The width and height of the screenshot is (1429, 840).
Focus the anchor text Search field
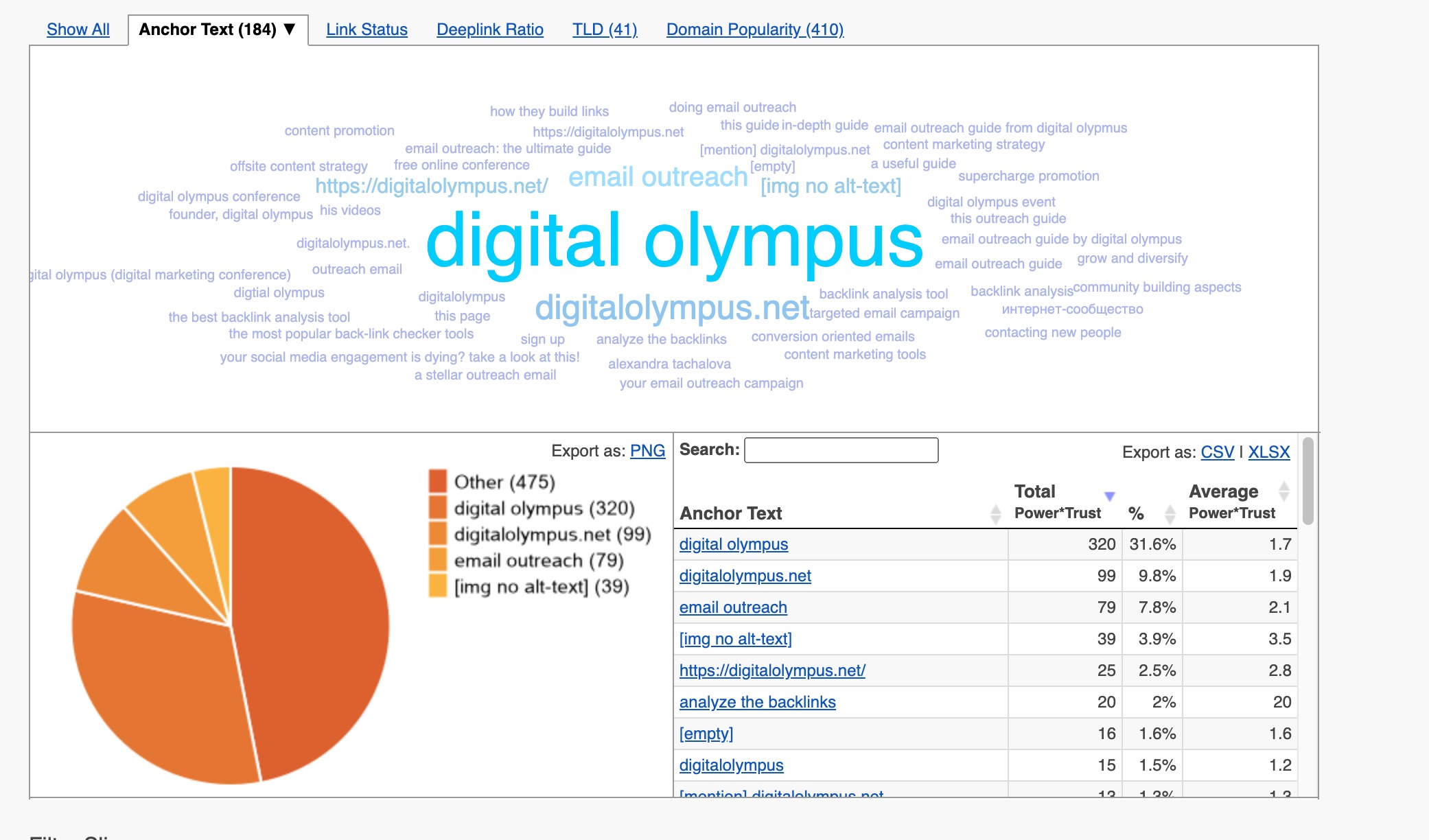click(x=841, y=450)
